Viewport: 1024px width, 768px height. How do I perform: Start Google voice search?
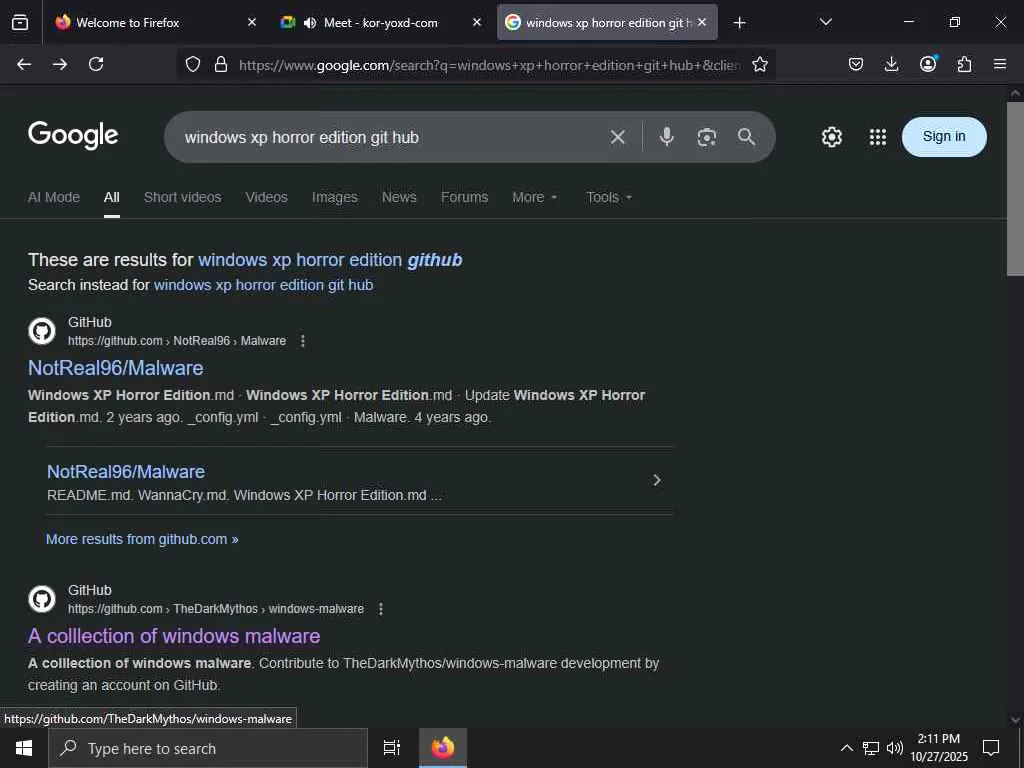pos(667,136)
